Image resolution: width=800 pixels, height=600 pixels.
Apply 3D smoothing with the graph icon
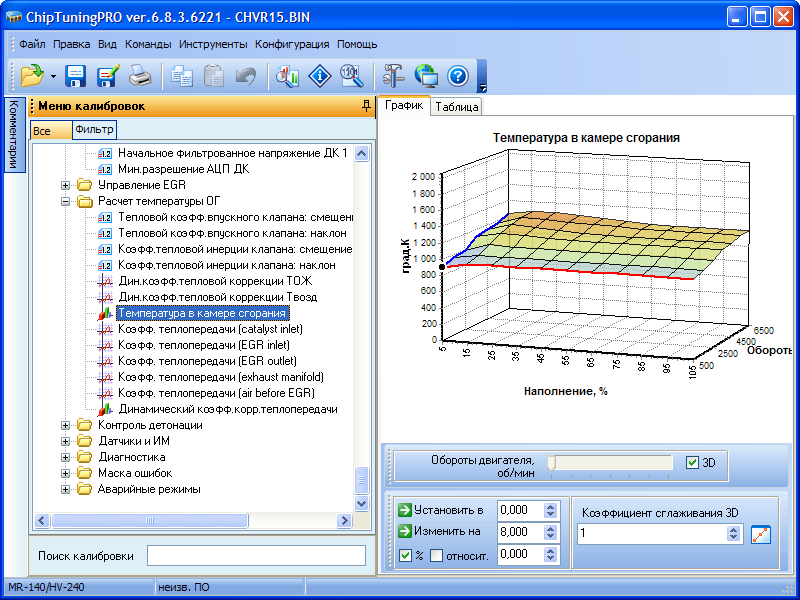click(x=762, y=534)
